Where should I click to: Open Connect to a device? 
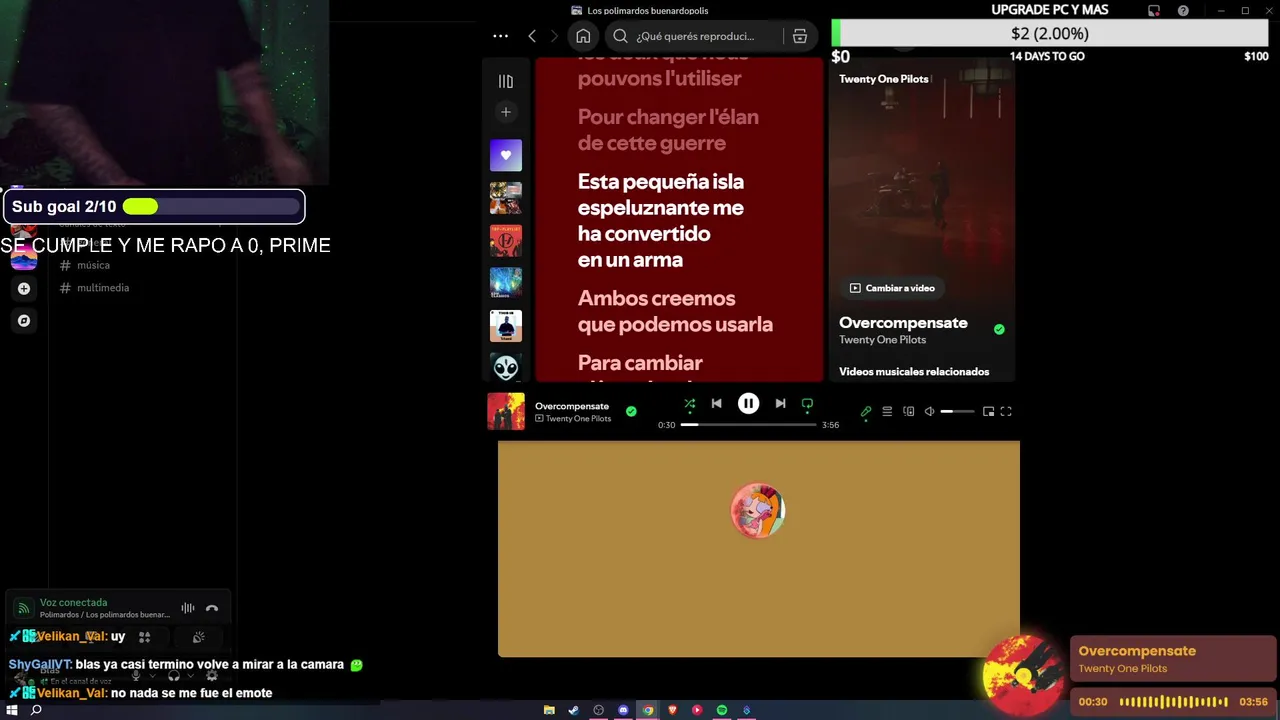[908, 411]
